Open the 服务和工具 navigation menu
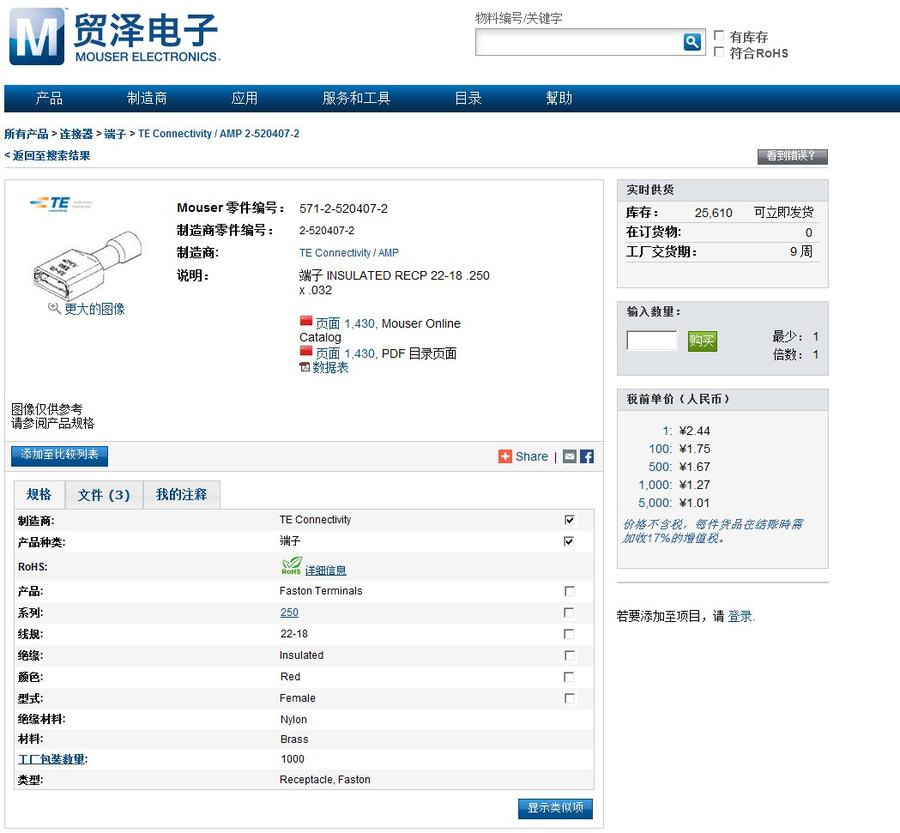Image resolution: width=900 pixels, height=833 pixels. pos(356,98)
